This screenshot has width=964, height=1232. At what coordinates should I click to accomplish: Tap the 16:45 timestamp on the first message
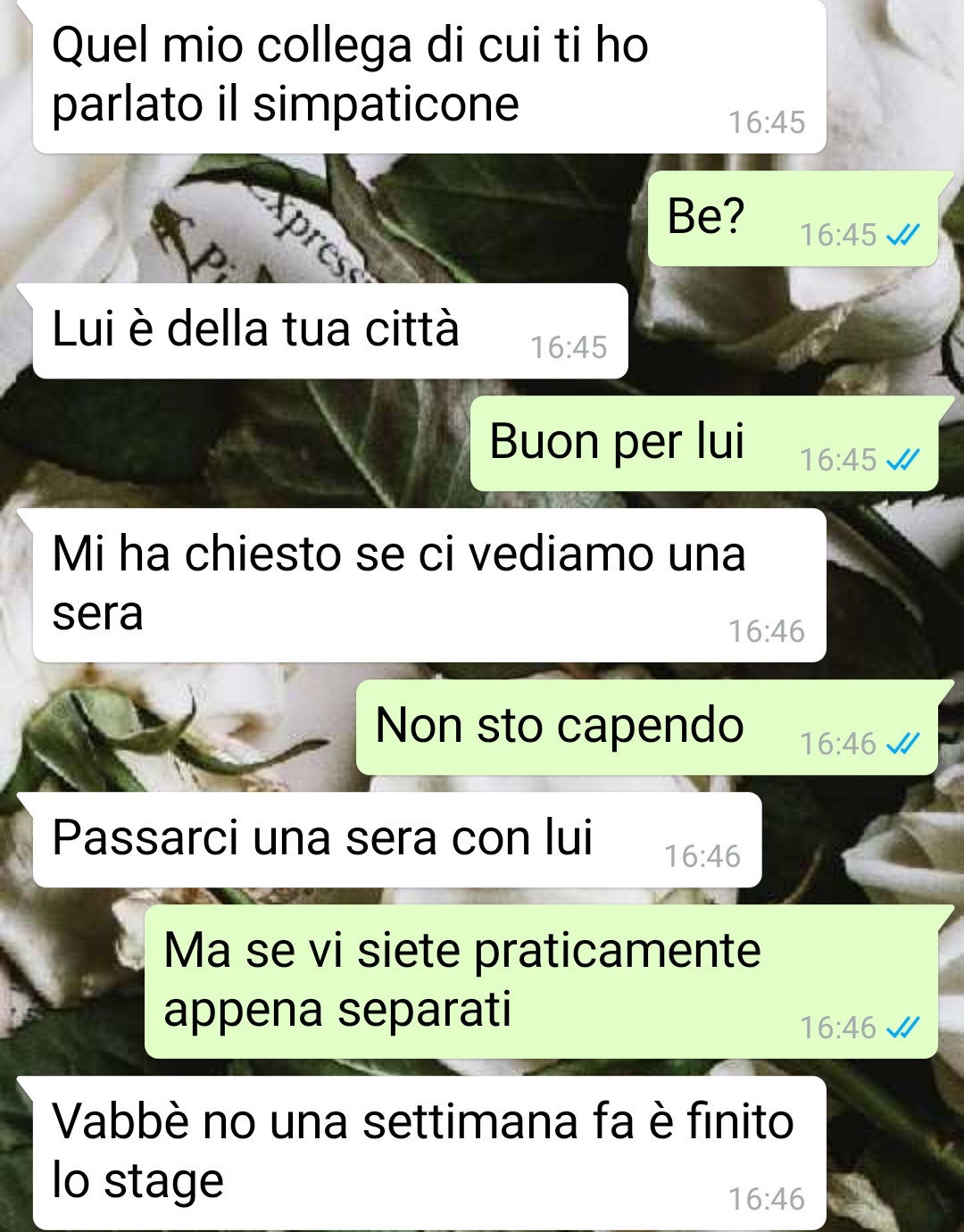767,122
